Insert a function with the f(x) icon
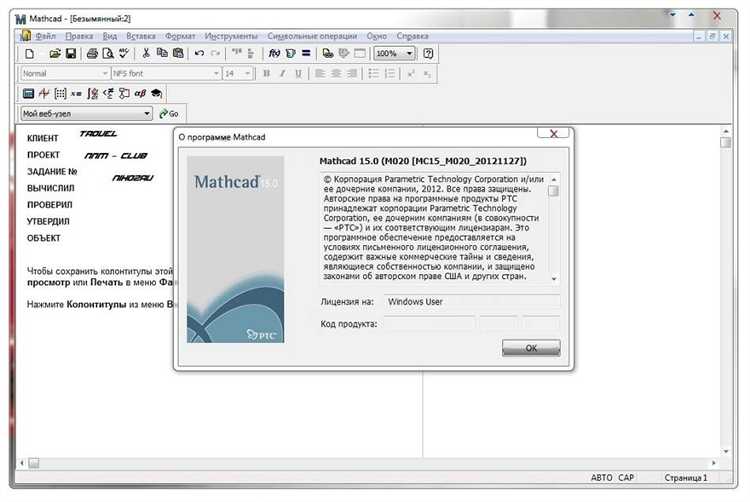This screenshot has width=750, height=502. (x=274, y=54)
